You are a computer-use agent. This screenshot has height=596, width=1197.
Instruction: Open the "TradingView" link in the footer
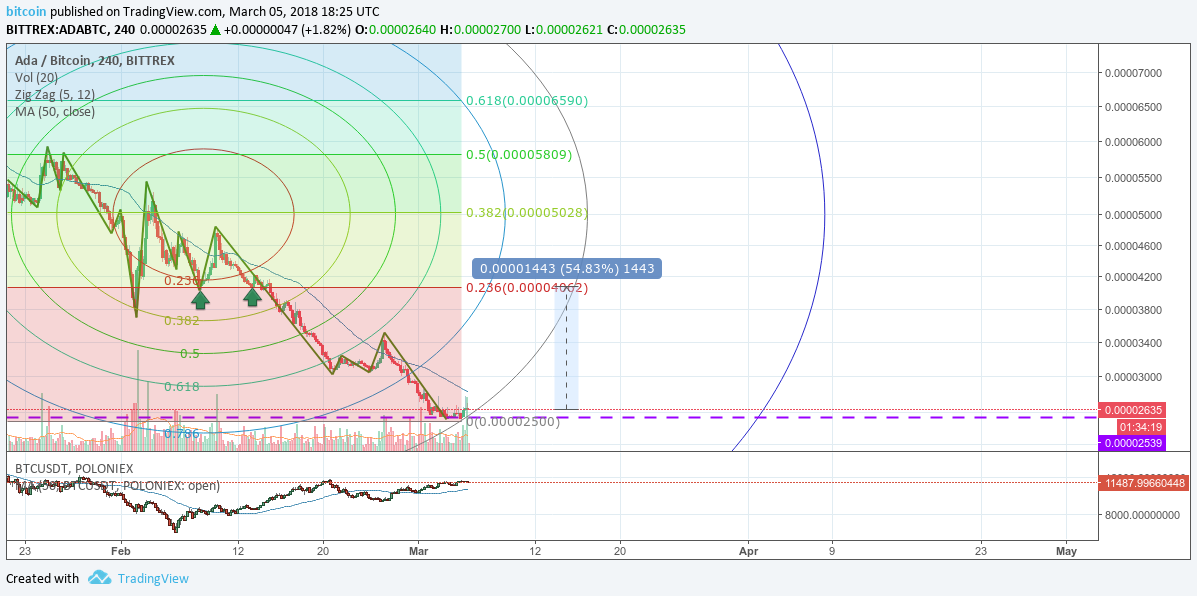[x=152, y=578]
